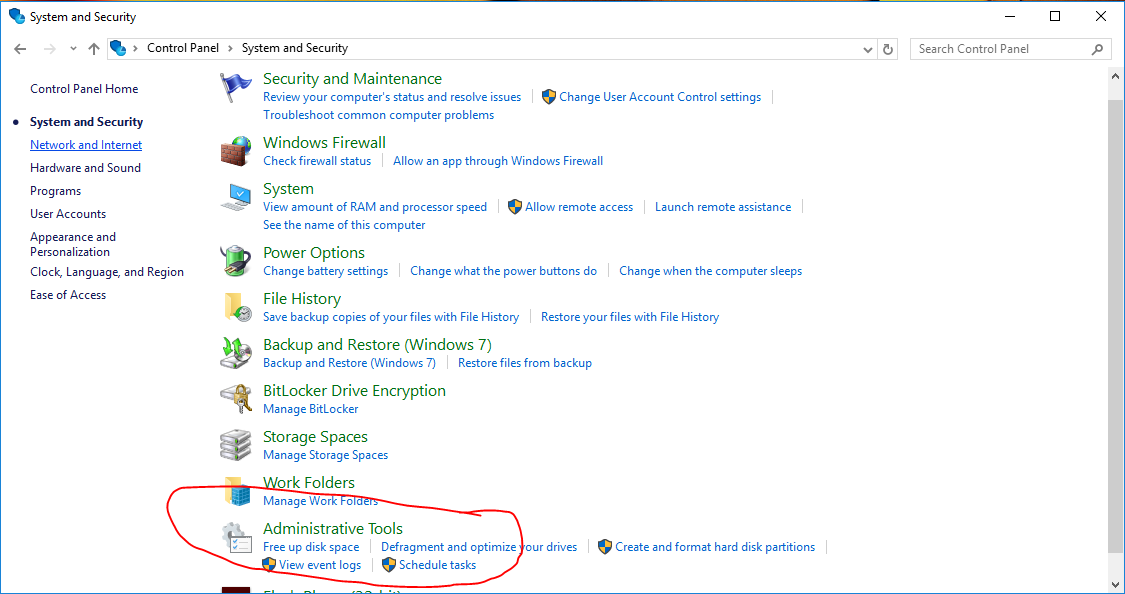Click the refresh button beside address bar
The image size is (1125, 594).
pos(888,49)
